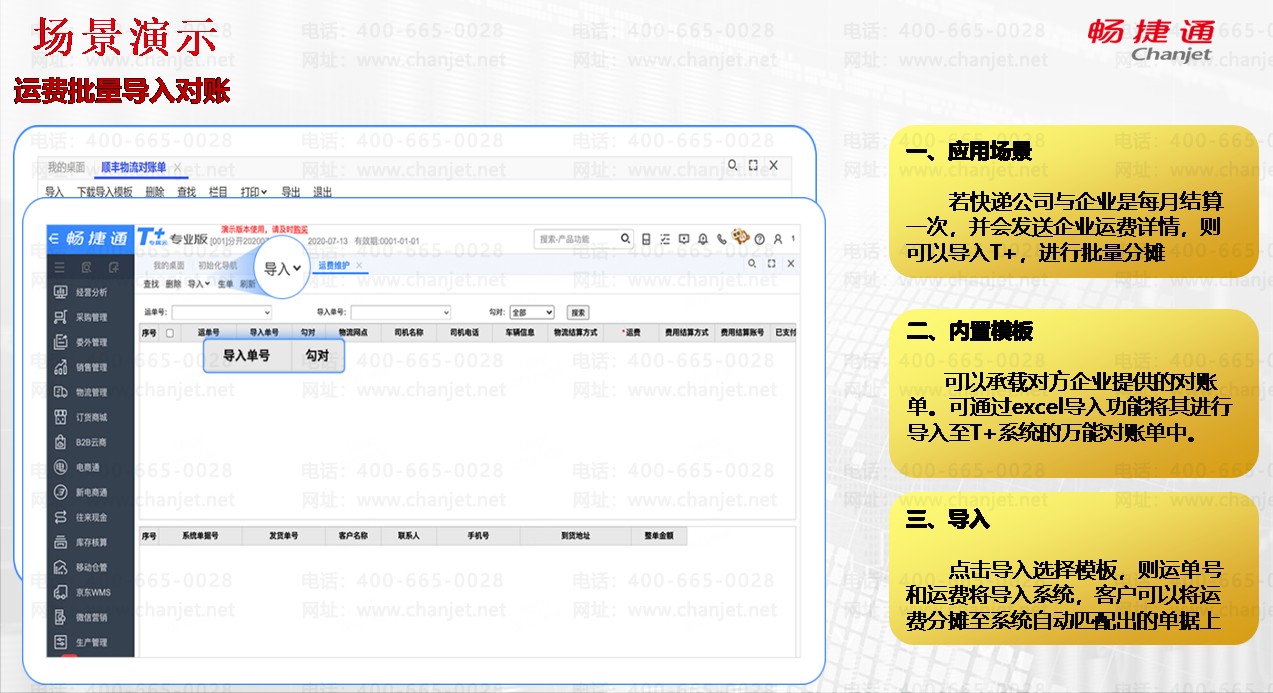Click the 手机号 column header

click(479, 536)
